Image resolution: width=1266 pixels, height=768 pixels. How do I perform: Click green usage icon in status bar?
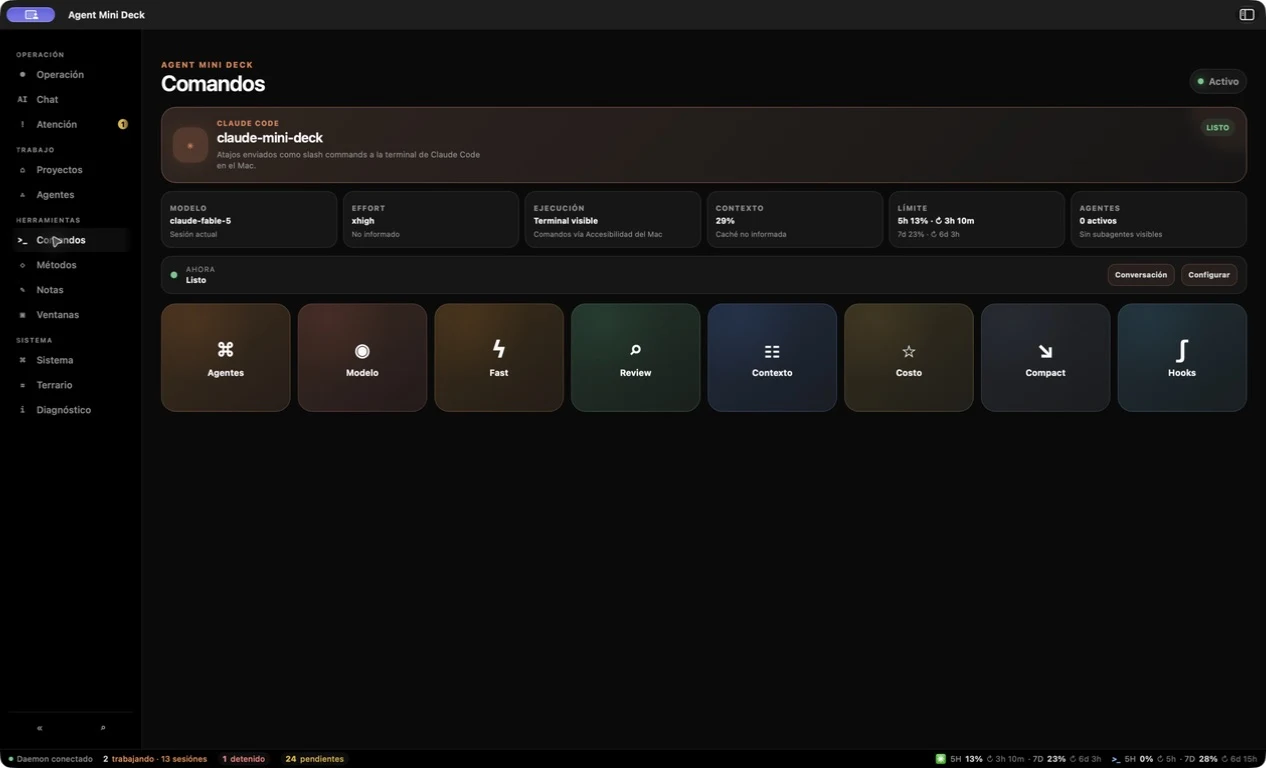click(x=940, y=759)
